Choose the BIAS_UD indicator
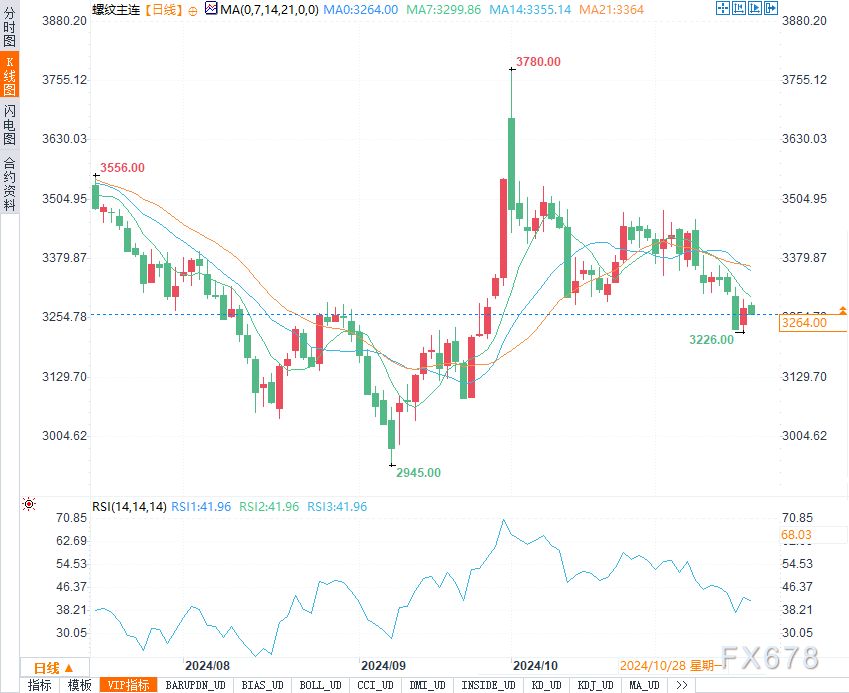The height and width of the screenshot is (693, 849). coord(264,685)
